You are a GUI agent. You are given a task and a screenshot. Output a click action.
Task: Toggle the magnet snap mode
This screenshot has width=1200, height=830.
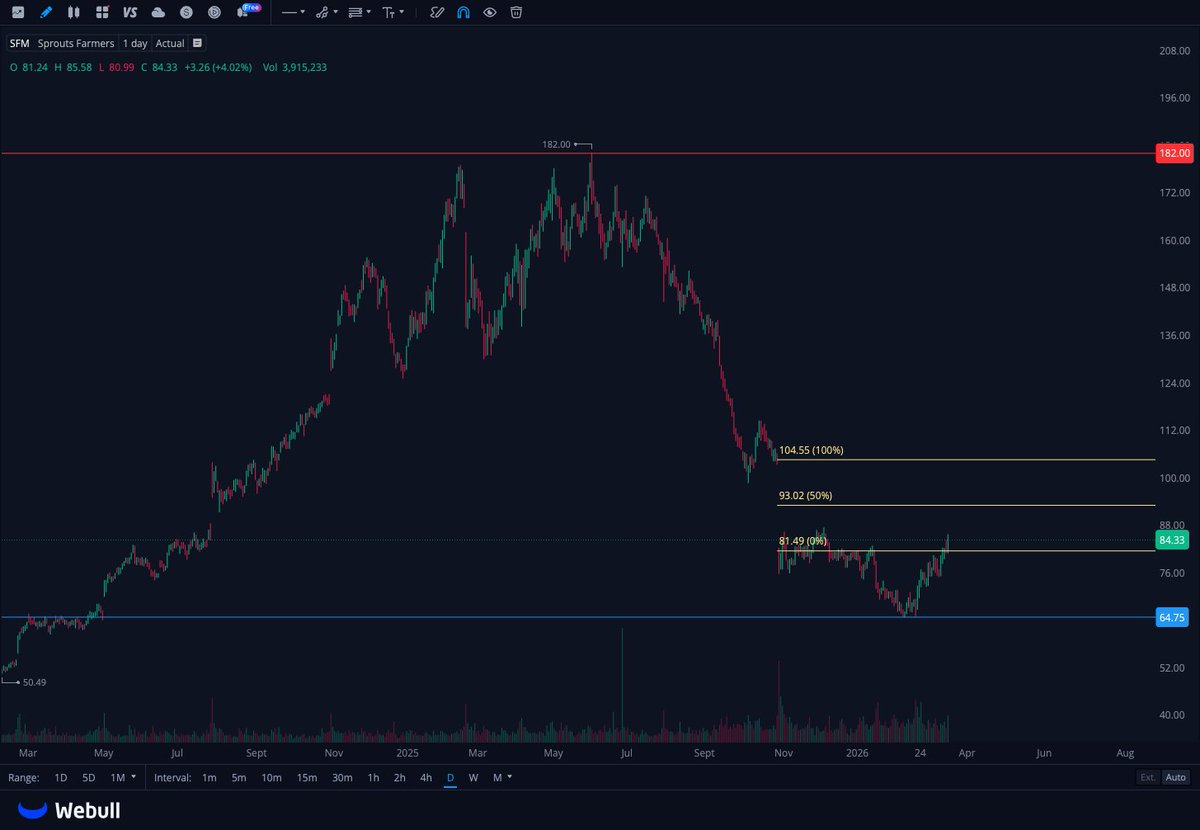463,12
